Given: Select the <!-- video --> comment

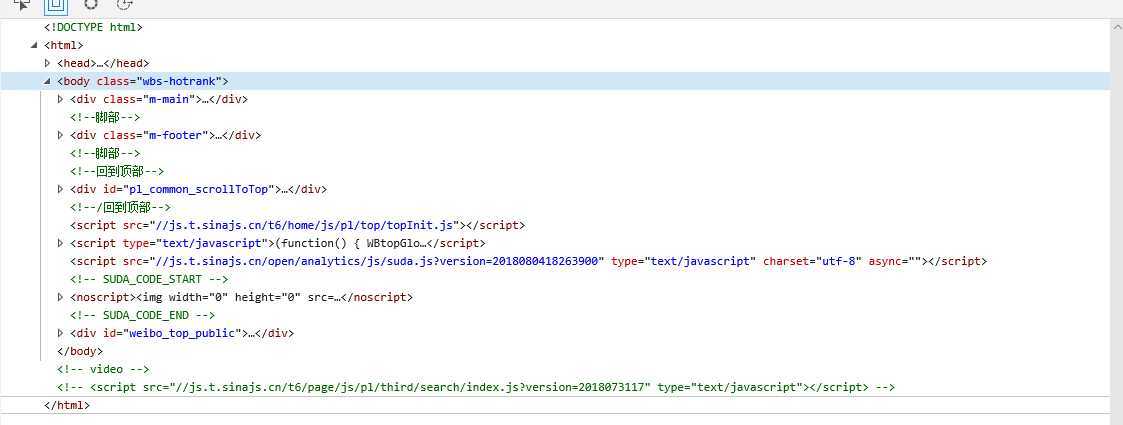Looking at the screenshot, I should tap(103, 369).
